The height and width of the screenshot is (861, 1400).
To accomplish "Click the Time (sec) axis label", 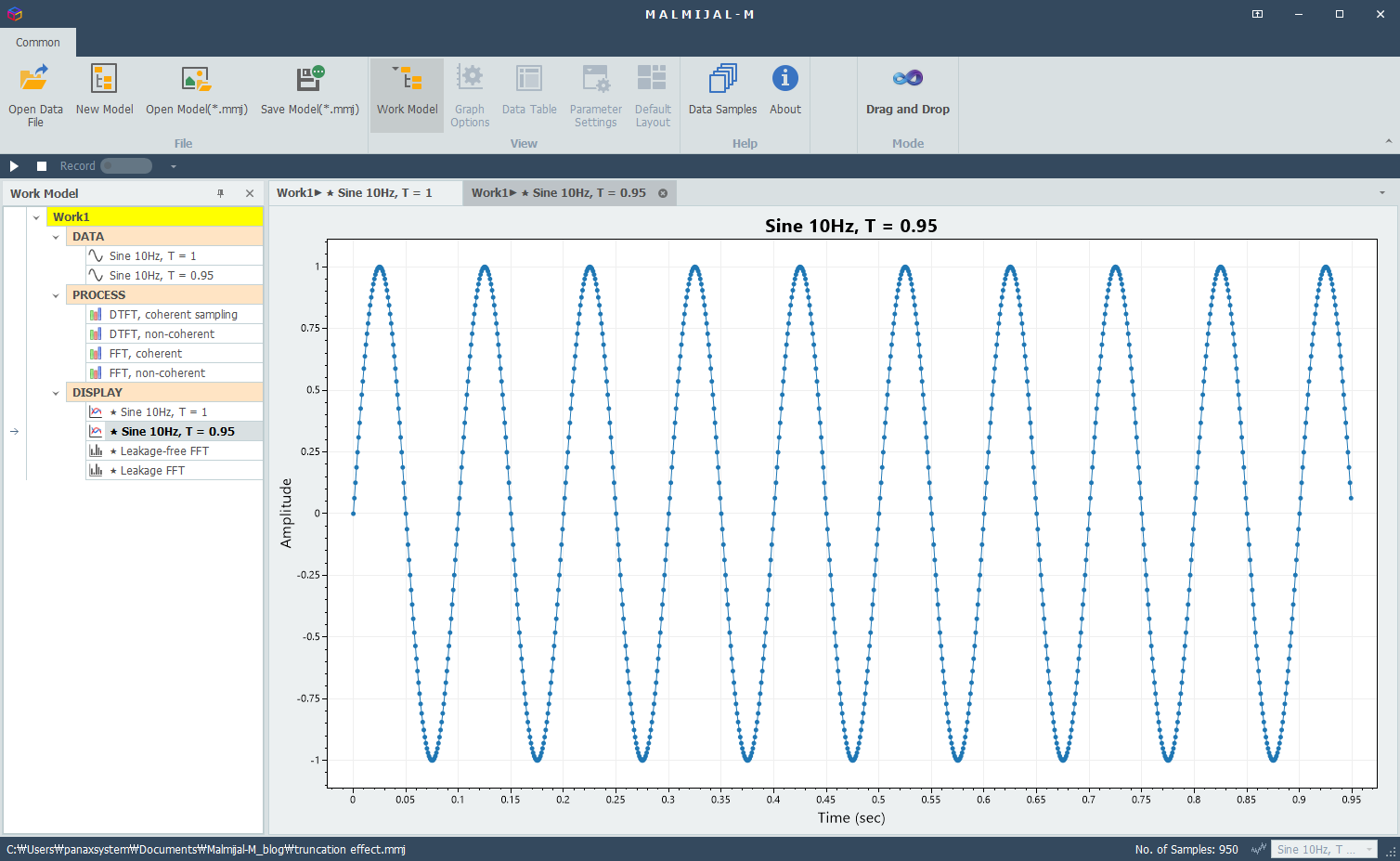I will point(851,818).
